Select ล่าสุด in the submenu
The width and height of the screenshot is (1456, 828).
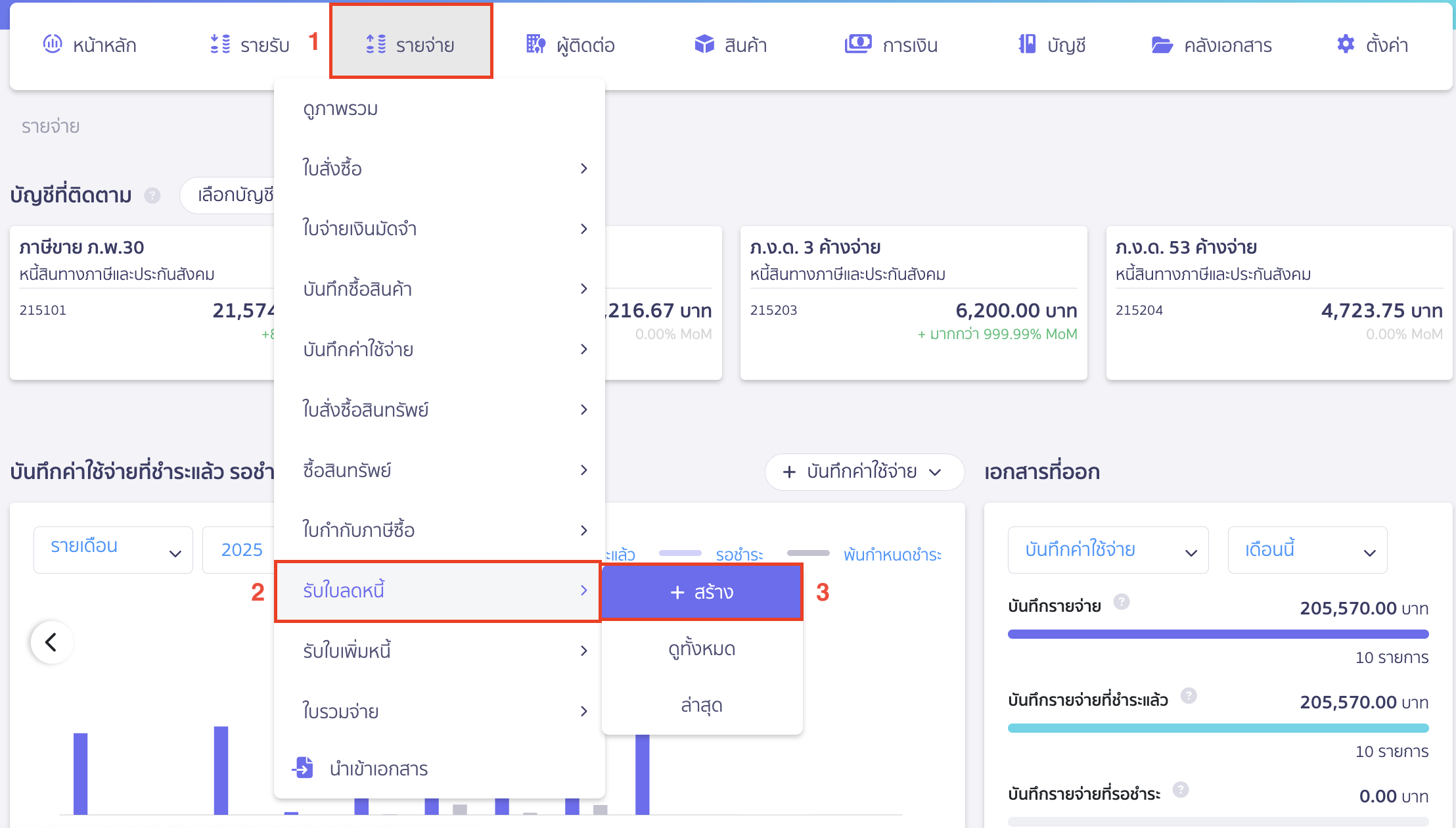pos(702,706)
